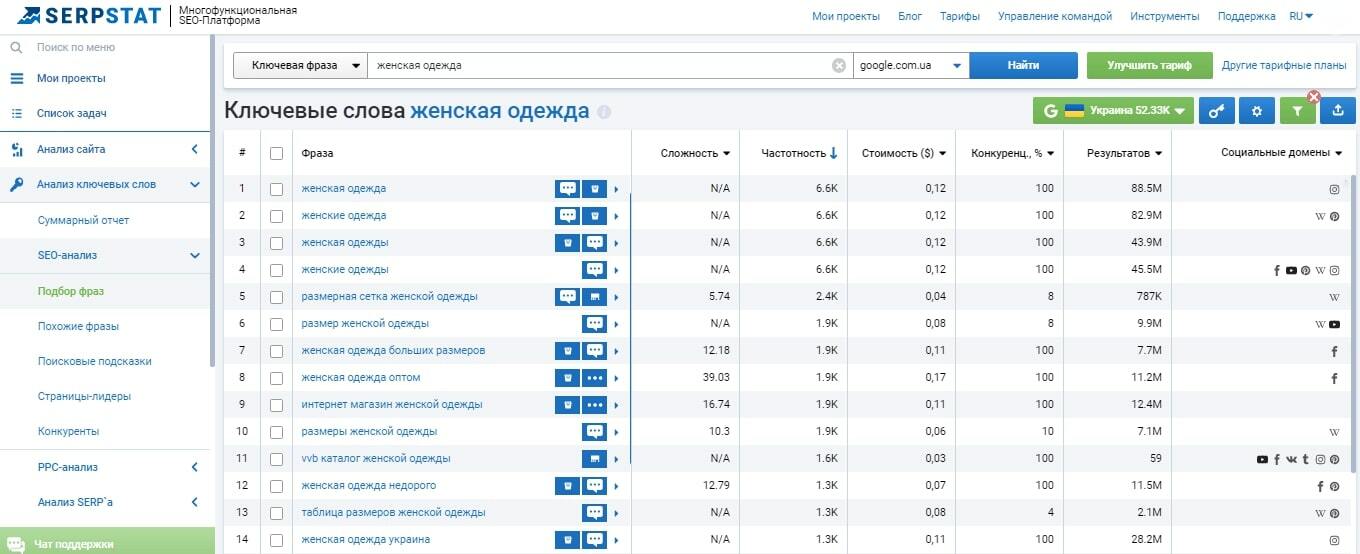Click the export upload icon button
1360x554 pixels.
(1338, 111)
